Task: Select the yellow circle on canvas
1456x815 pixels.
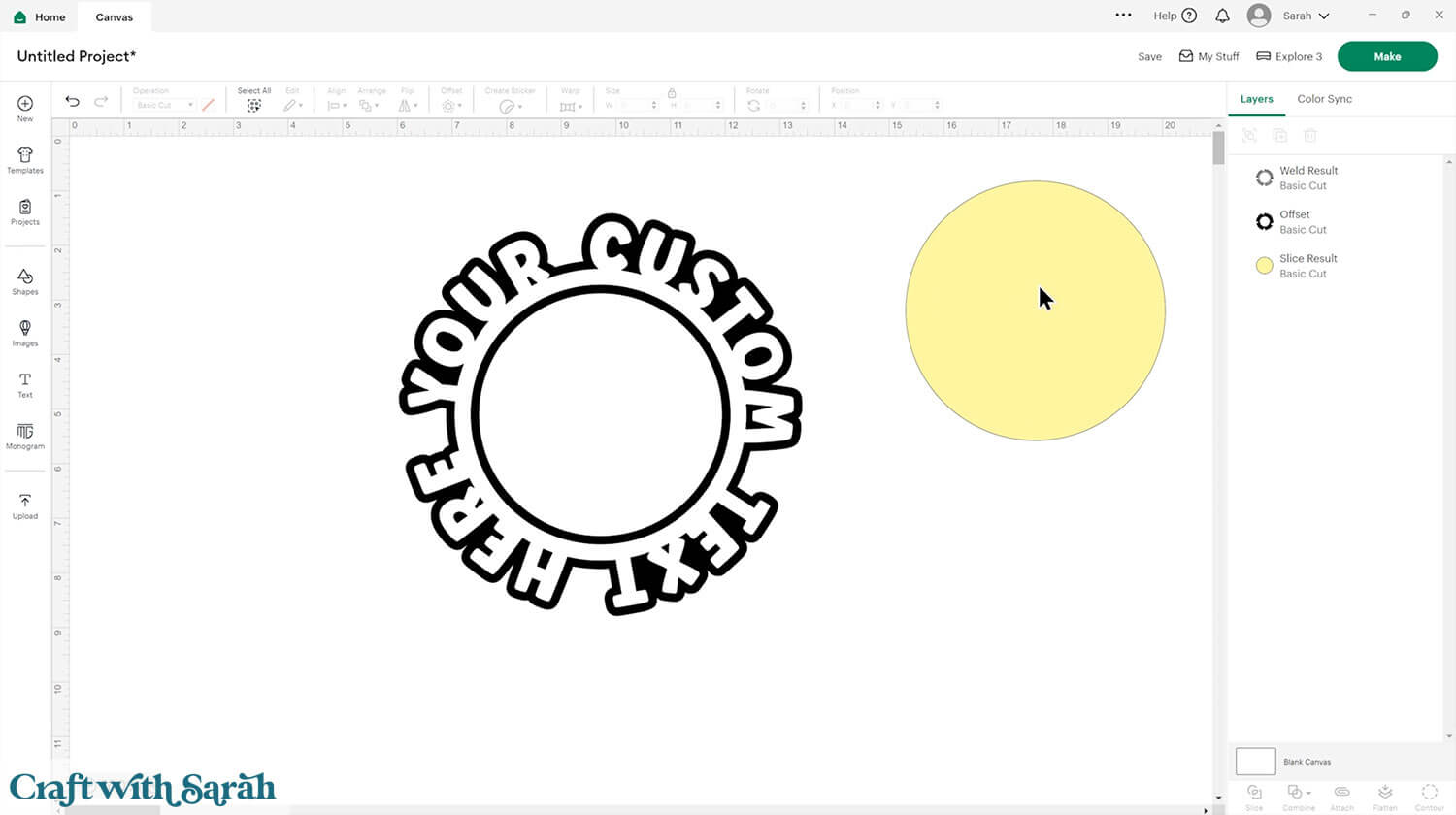Action: coord(1035,310)
